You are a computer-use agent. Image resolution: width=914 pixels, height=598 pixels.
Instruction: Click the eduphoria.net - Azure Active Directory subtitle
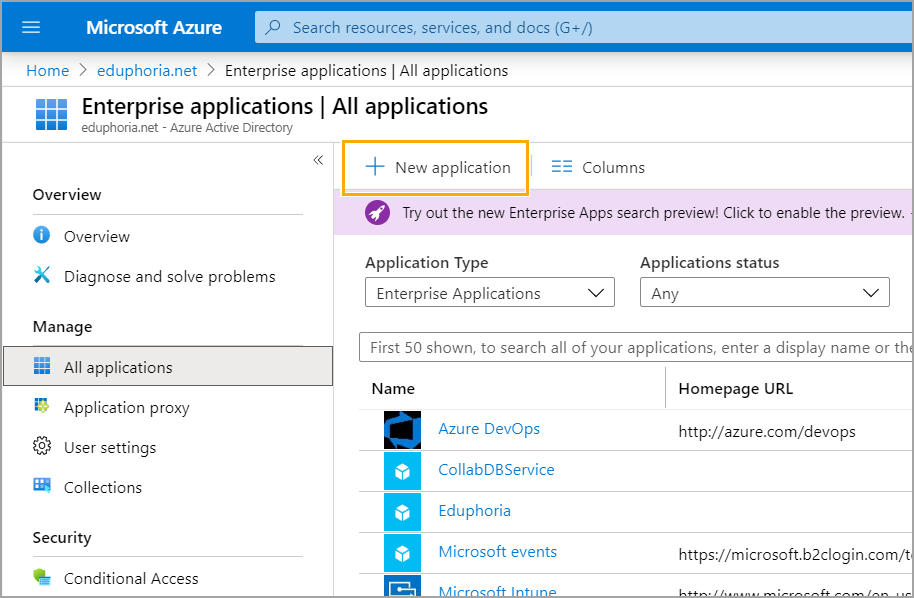pos(187,128)
